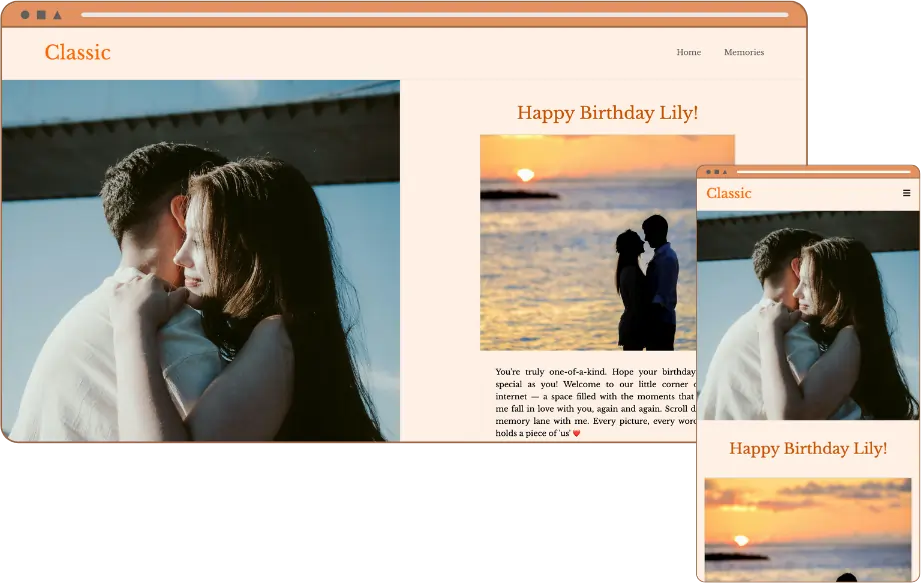Open the hamburger menu in mobile preview
The width and height of the screenshot is (921, 583).
(x=906, y=193)
